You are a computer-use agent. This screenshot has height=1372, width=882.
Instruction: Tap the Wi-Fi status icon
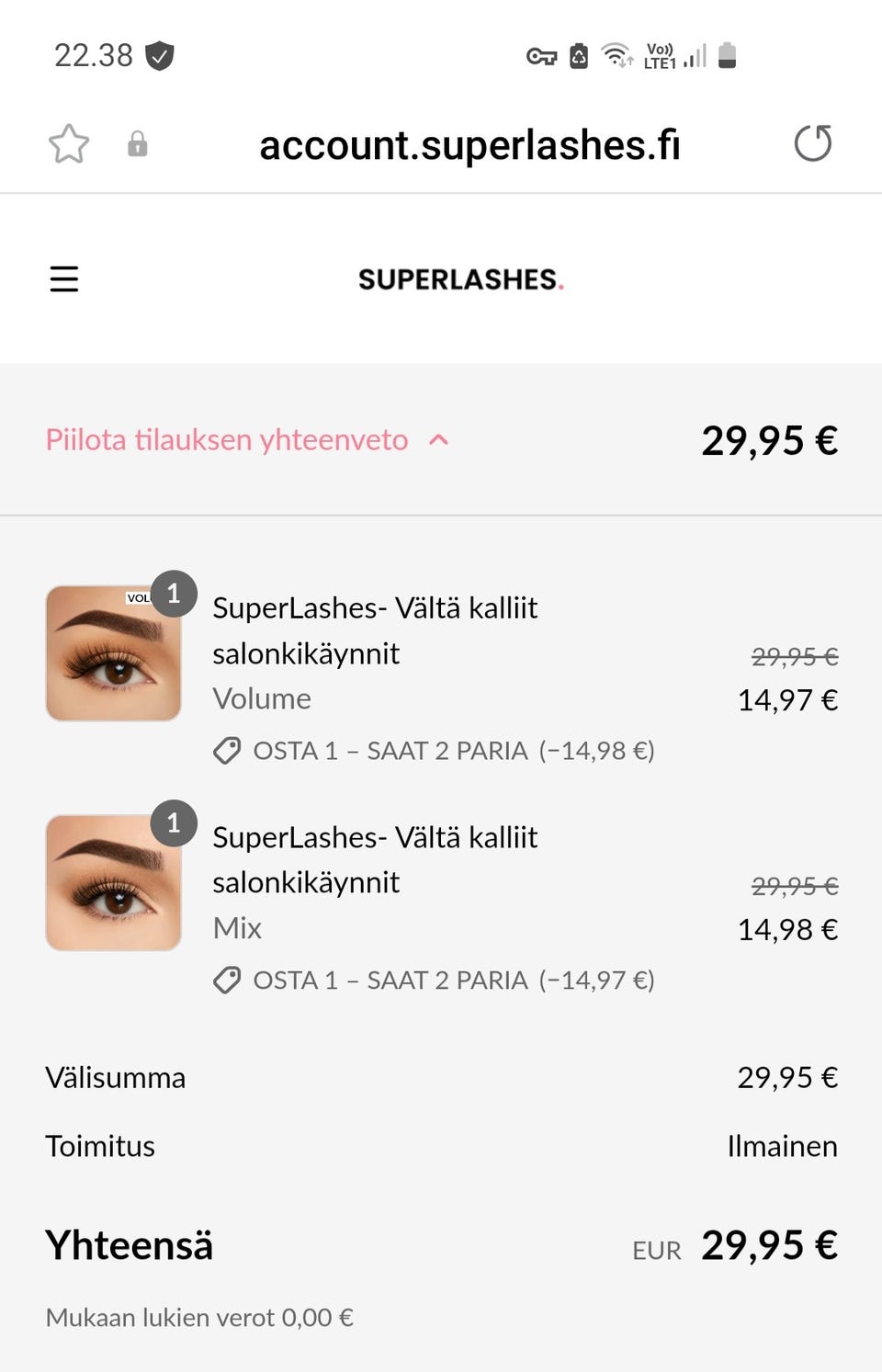pyautogui.click(x=616, y=56)
